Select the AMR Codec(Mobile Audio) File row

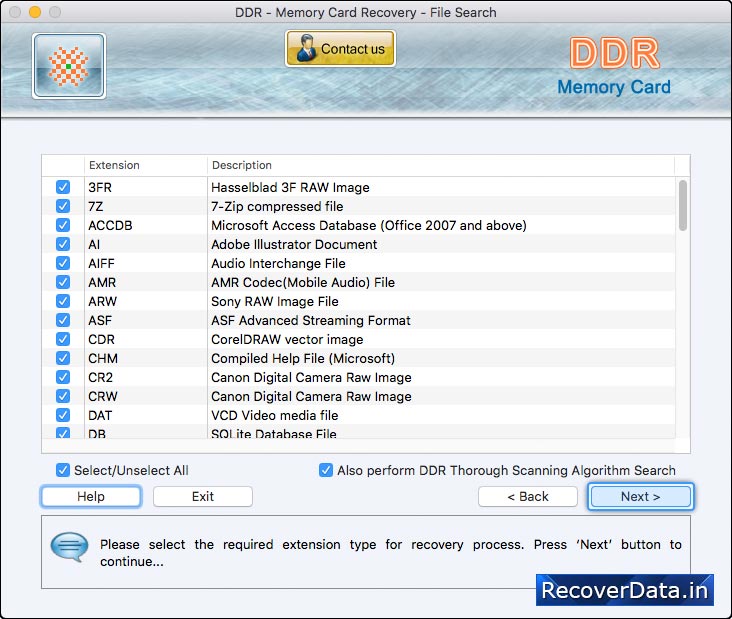coord(359,282)
